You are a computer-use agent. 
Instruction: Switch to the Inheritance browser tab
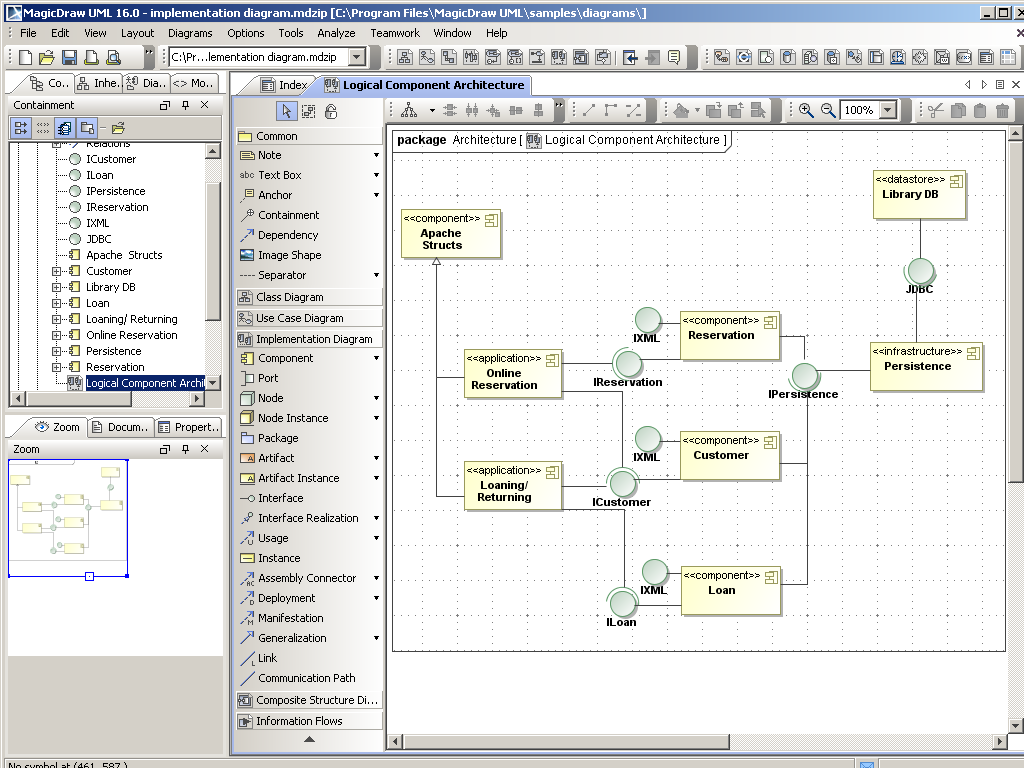coord(99,83)
